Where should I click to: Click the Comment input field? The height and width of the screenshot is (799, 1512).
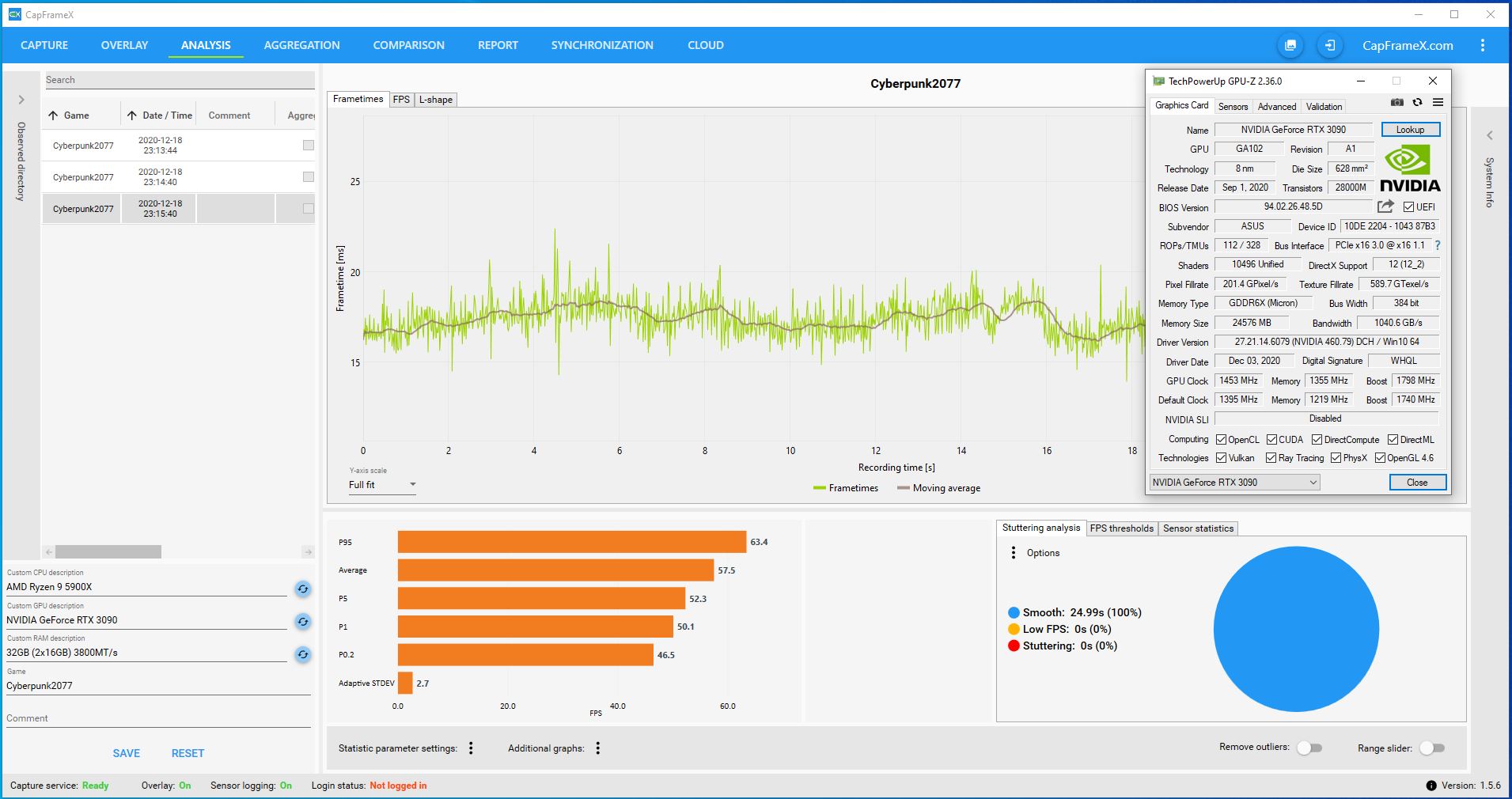[x=158, y=718]
